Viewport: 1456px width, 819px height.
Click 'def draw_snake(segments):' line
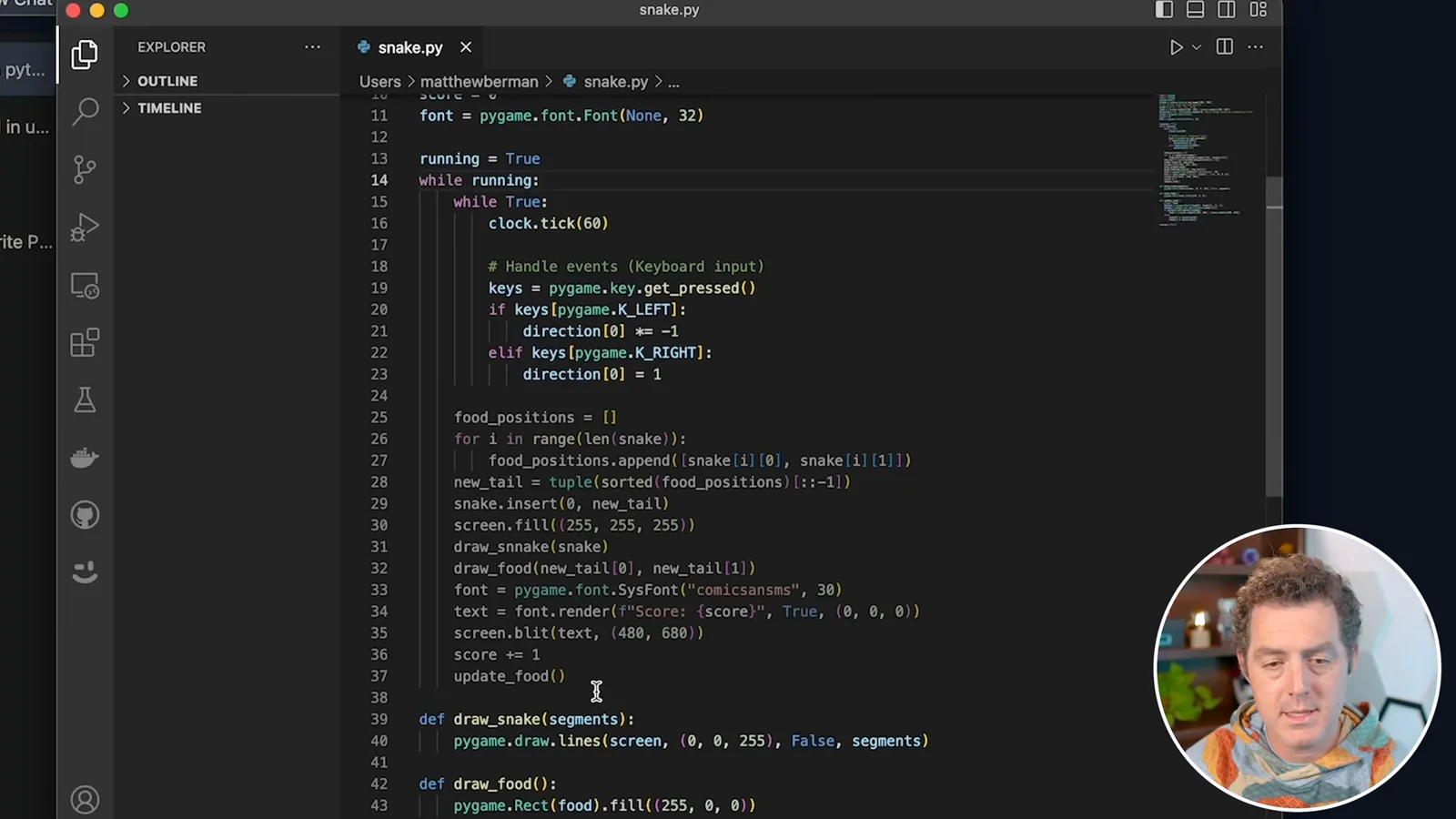[x=526, y=719]
